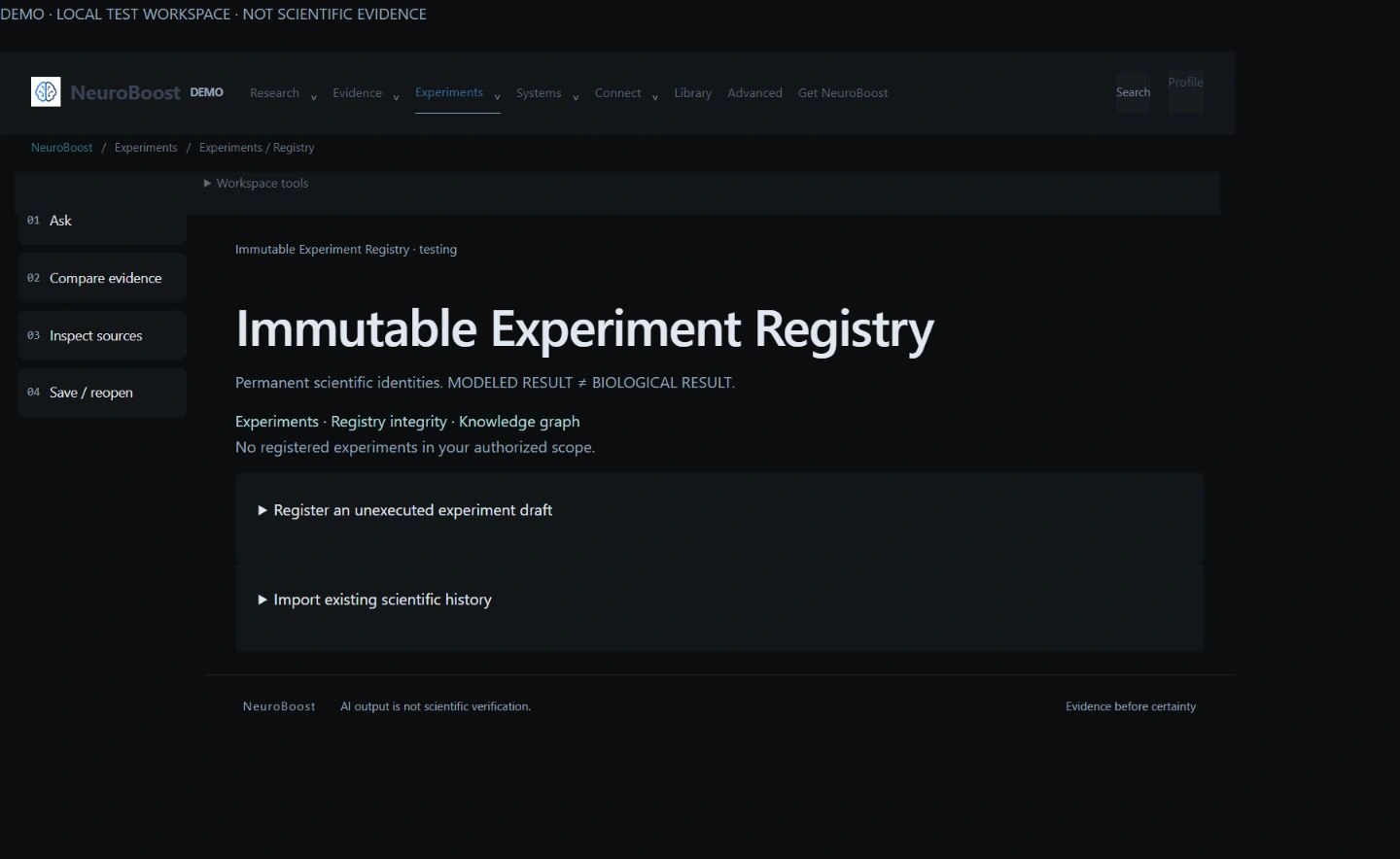Click Experiments / Registry breadcrumb
The height and width of the screenshot is (859, 1400).
click(x=257, y=148)
